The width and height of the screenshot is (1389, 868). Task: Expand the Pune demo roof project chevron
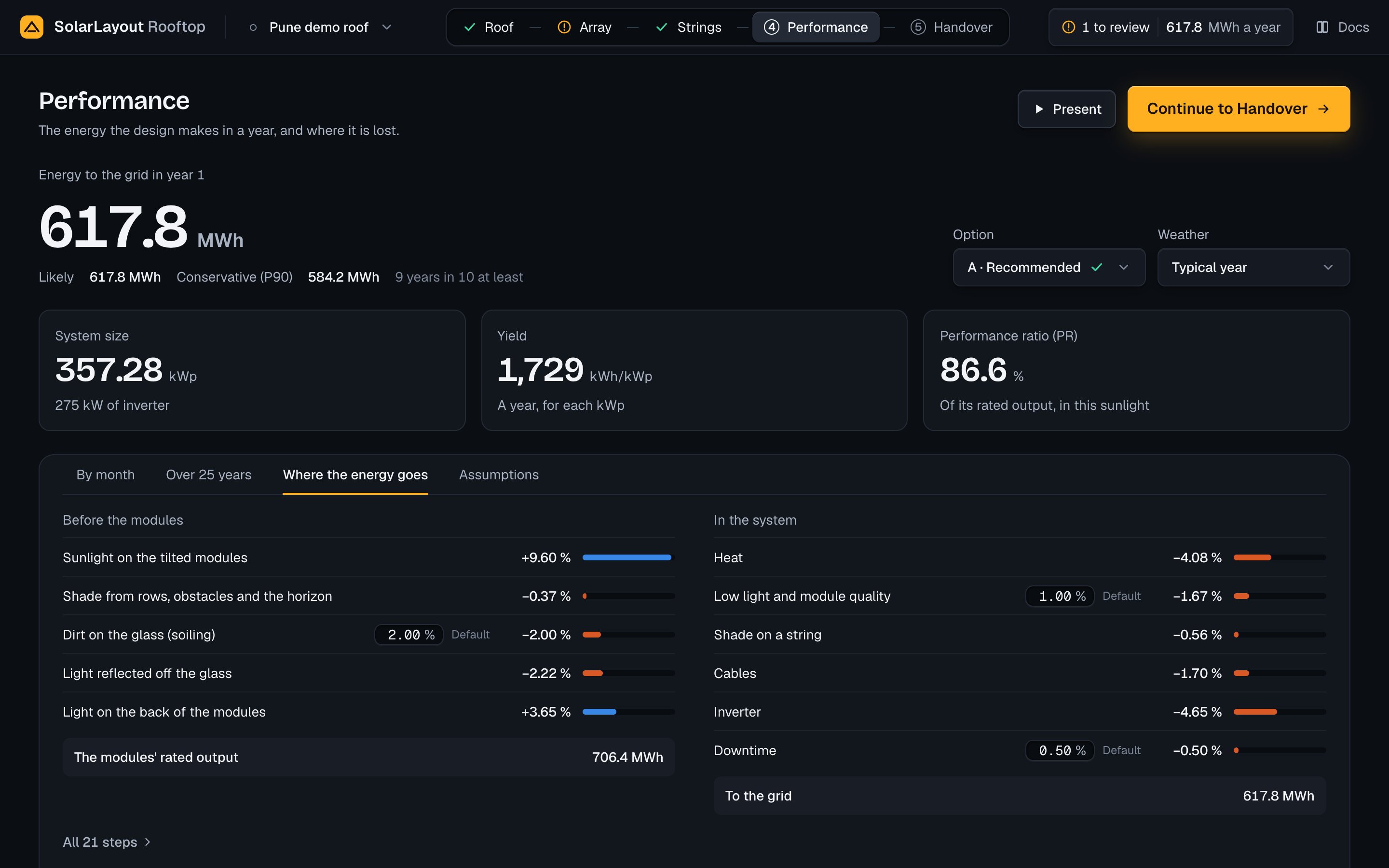tap(387, 27)
